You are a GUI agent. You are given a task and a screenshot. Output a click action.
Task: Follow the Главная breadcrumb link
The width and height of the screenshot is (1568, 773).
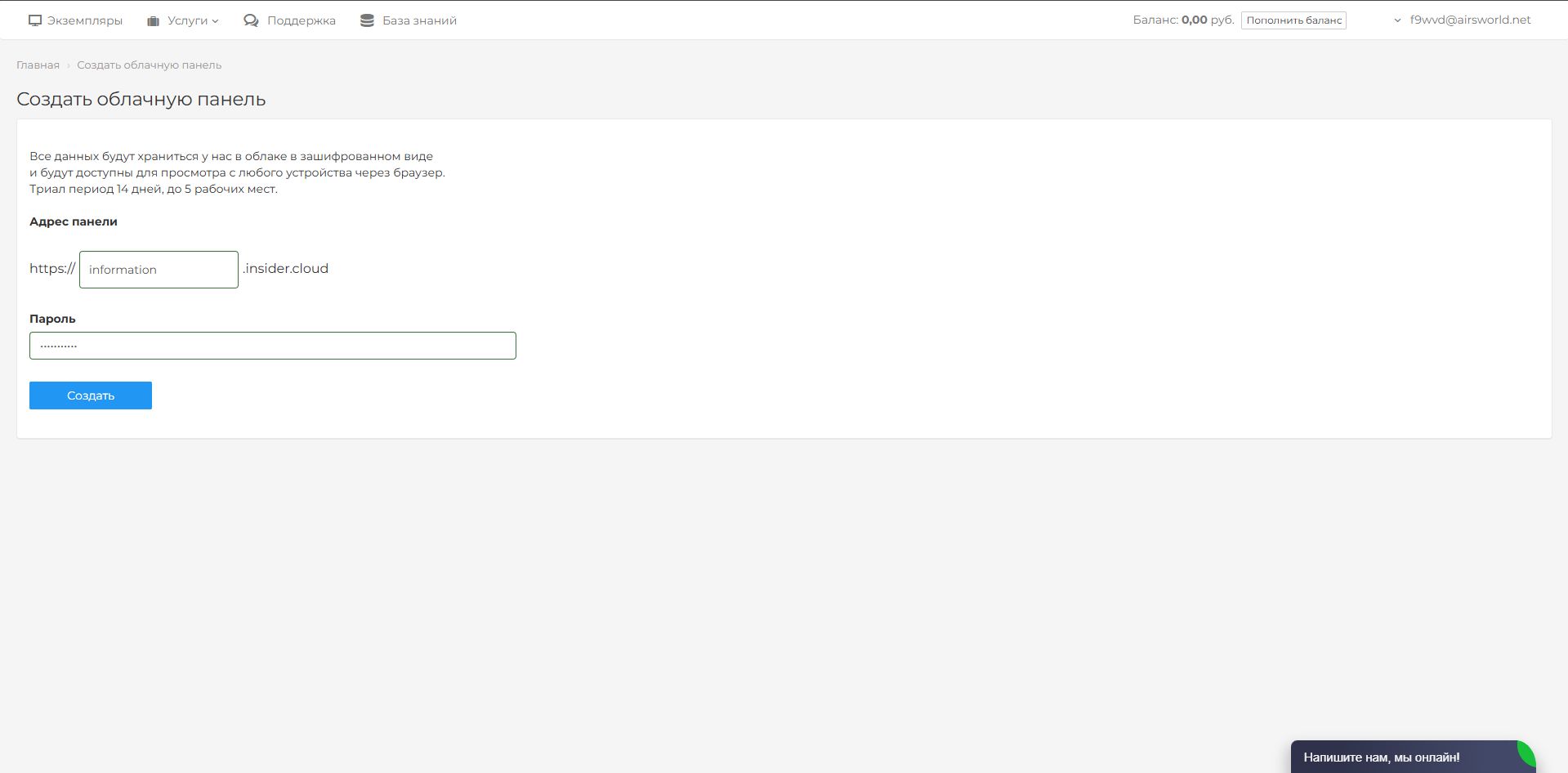(38, 65)
